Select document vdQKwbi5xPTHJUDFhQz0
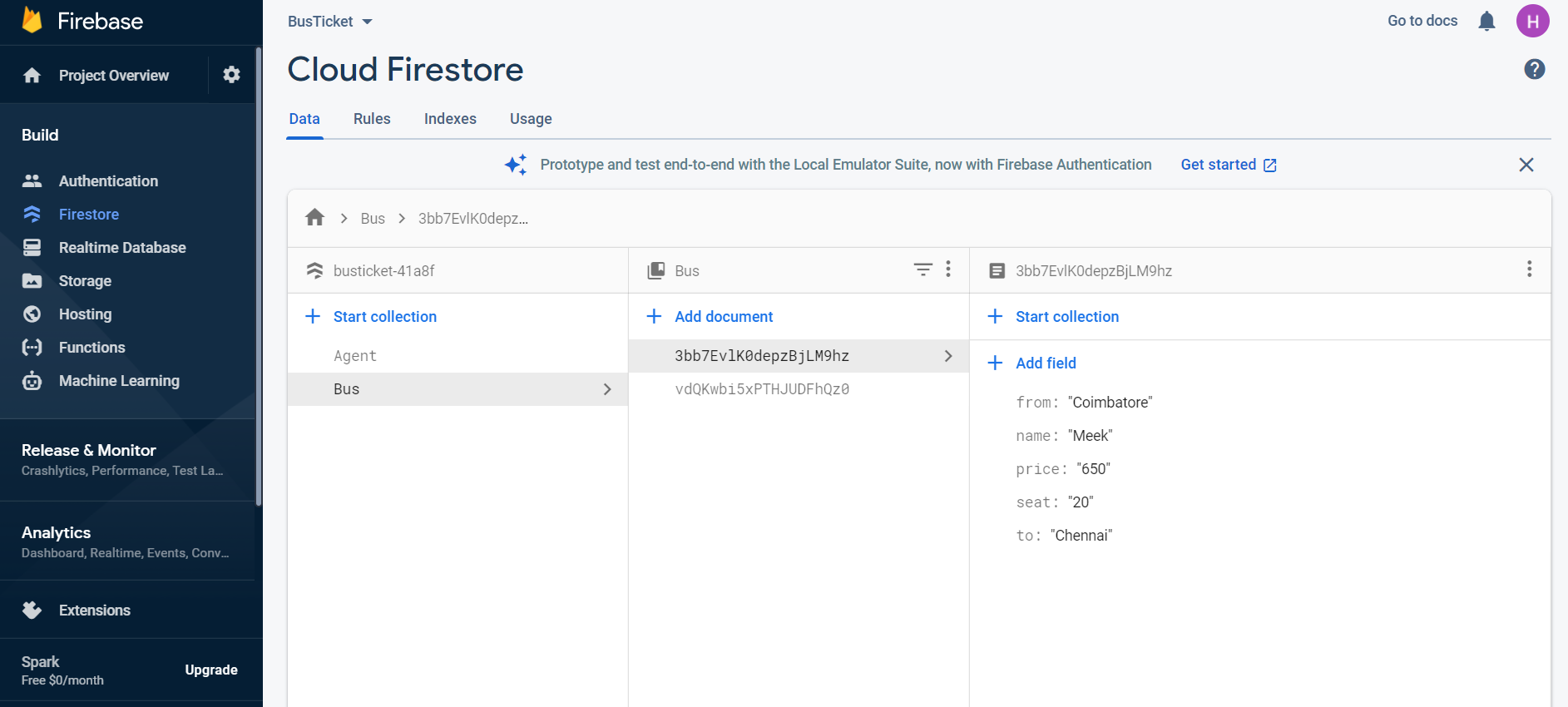Screen dimensions: 1568x707 762,389
